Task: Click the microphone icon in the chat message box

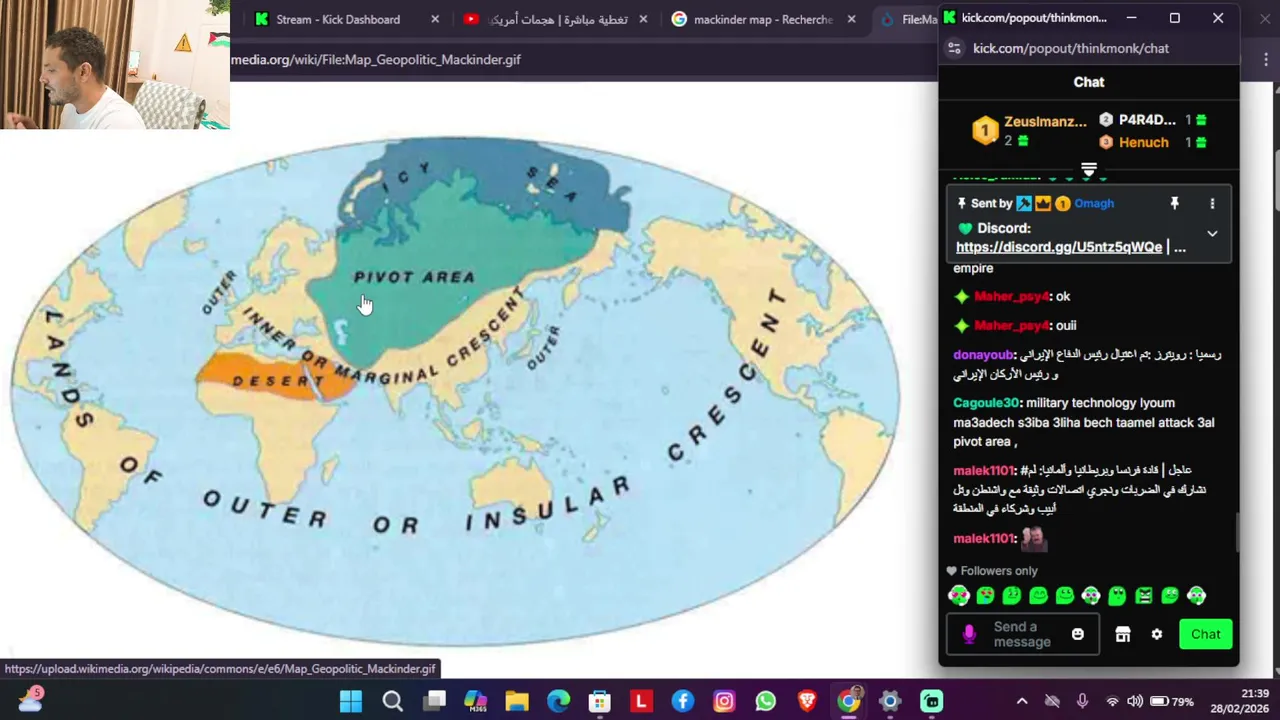Action: pos(968,634)
